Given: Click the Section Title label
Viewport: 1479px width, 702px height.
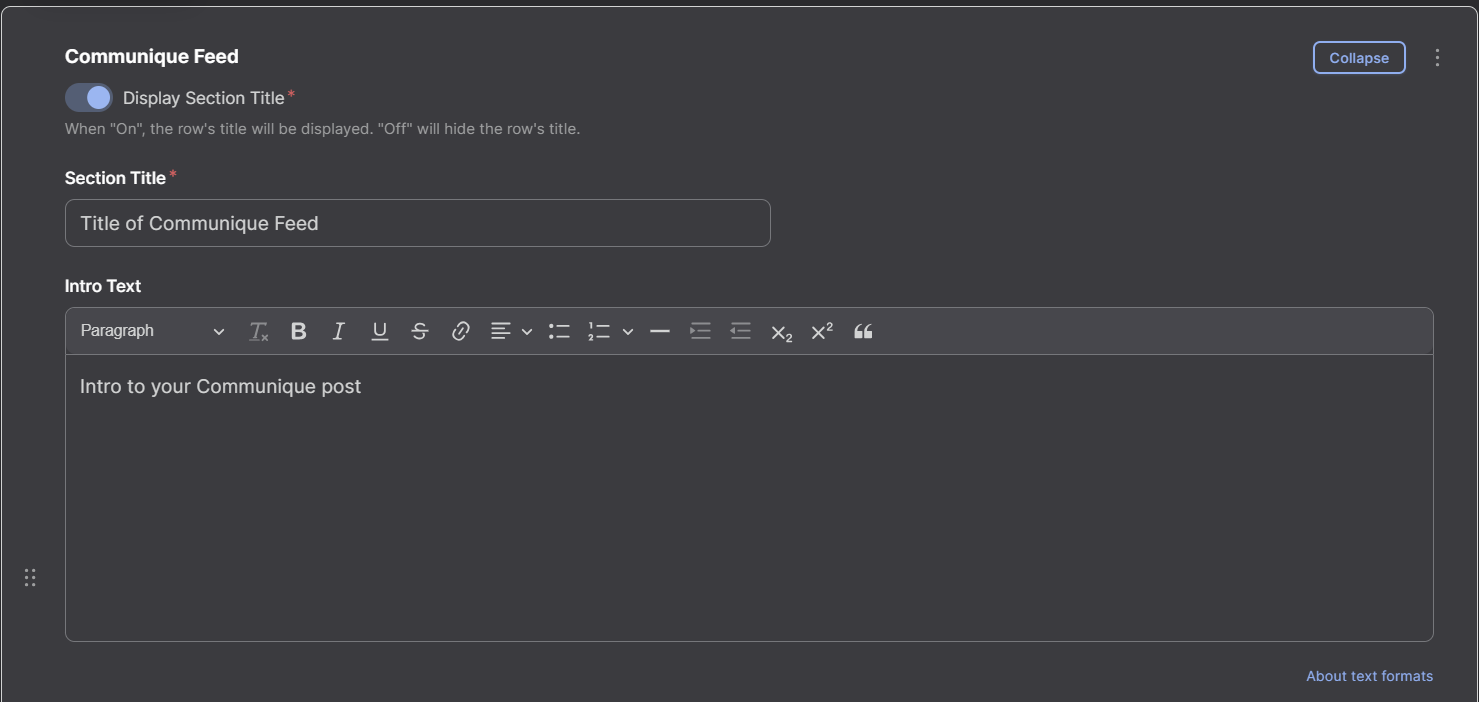Looking at the screenshot, I should coord(115,178).
